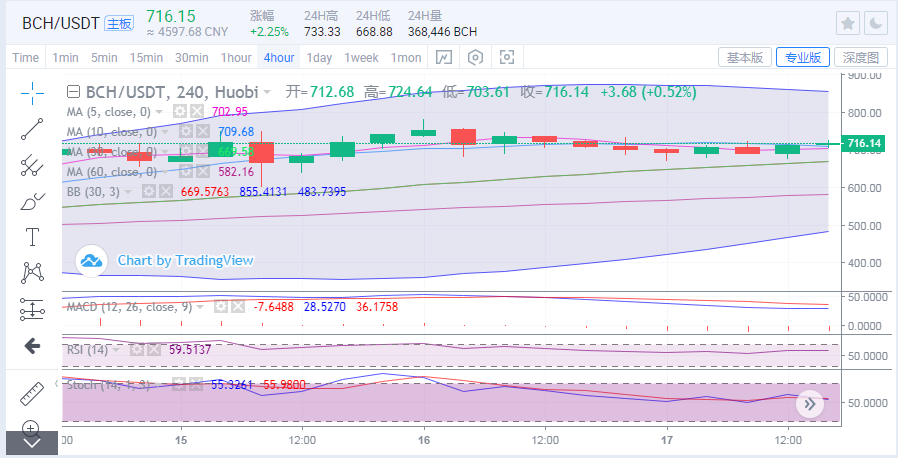Open Stoch indicator settings gear

[179, 385]
